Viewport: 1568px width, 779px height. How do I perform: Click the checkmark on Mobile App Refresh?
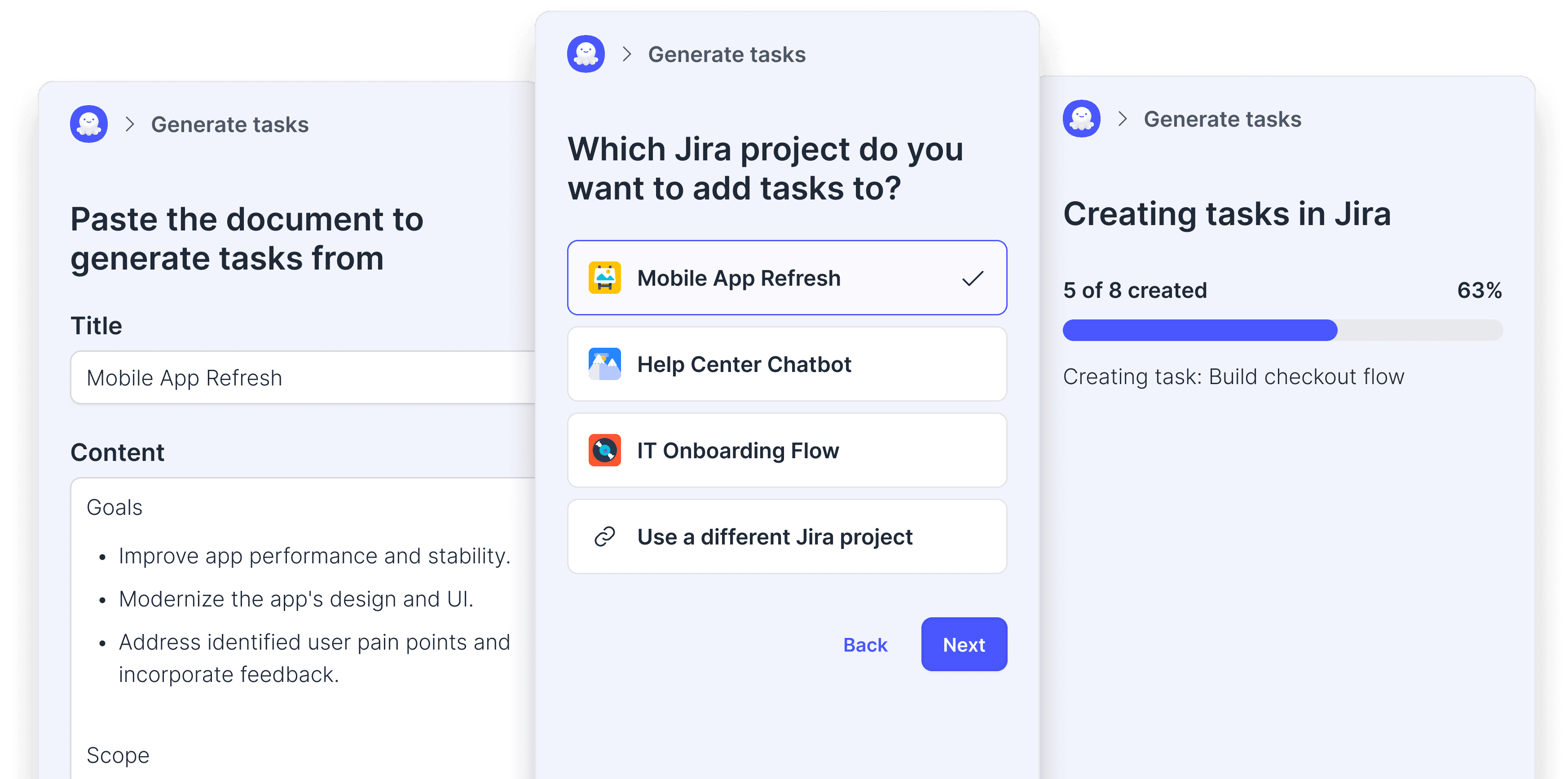point(972,279)
